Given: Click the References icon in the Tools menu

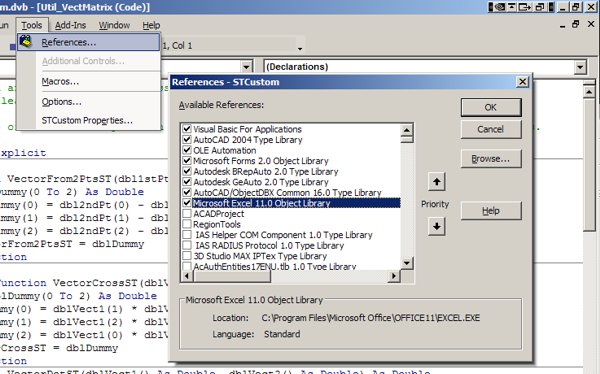Looking at the screenshot, I should (26, 41).
